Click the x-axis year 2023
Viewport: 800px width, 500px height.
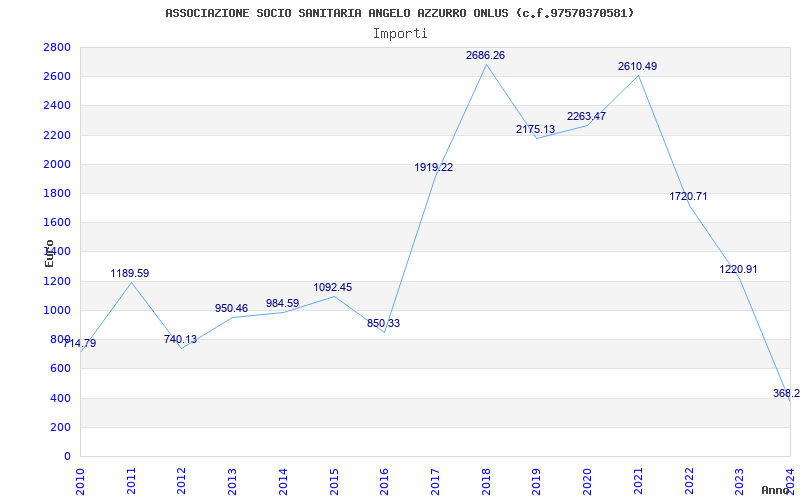tap(740, 482)
